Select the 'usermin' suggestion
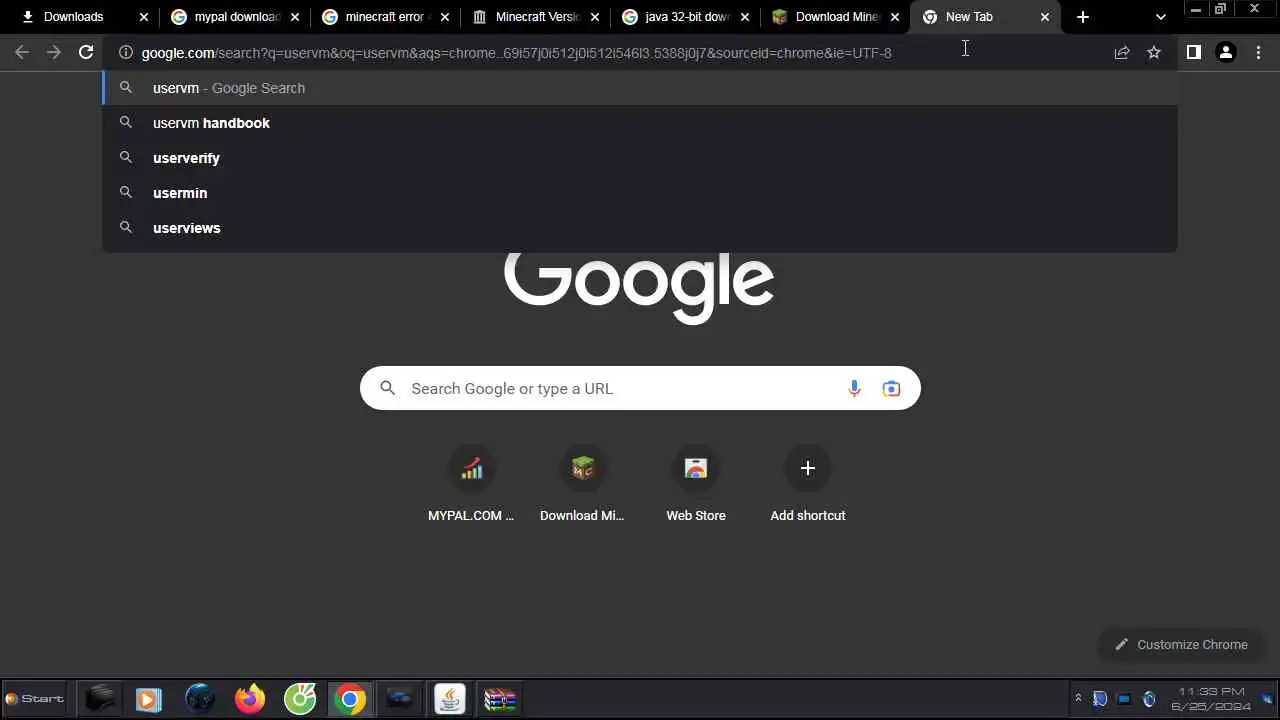This screenshot has width=1280, height=720. (x=640, y=193)
